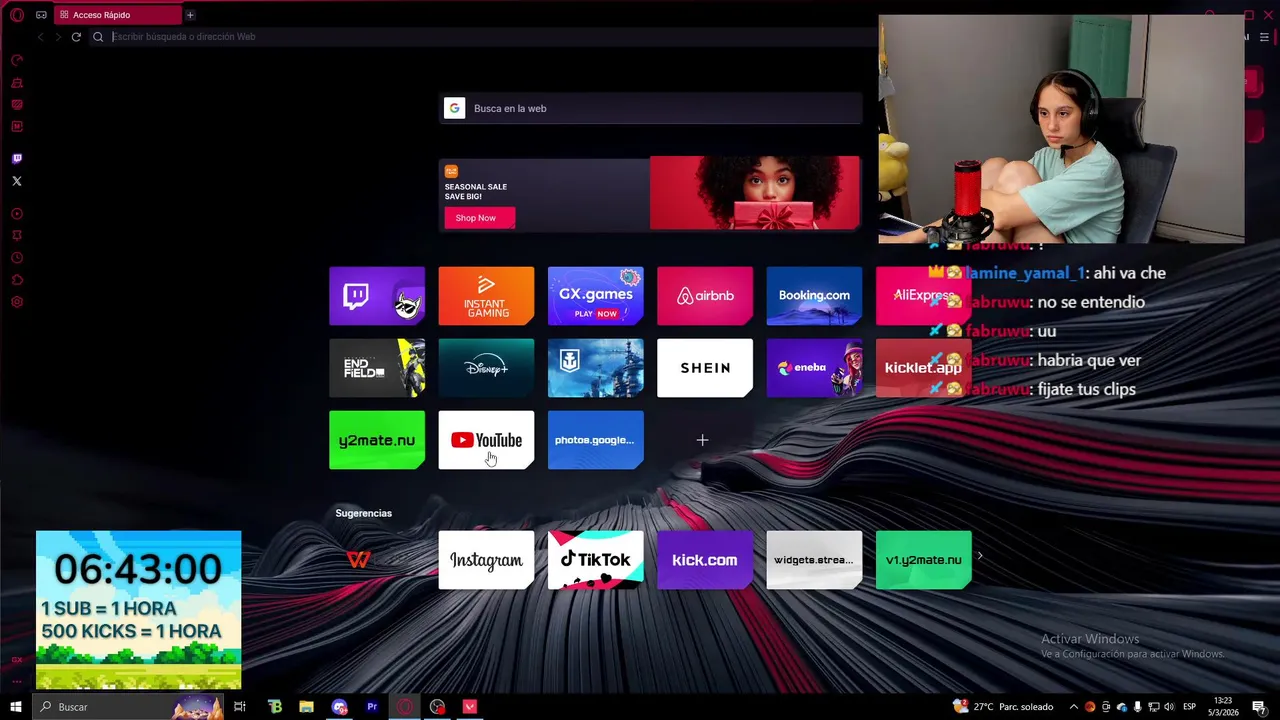This screenshot has height=720, width=1280.
Task: Select the Acceso Rápido tab
Action: pyautogui.click(x=117, y=15)
